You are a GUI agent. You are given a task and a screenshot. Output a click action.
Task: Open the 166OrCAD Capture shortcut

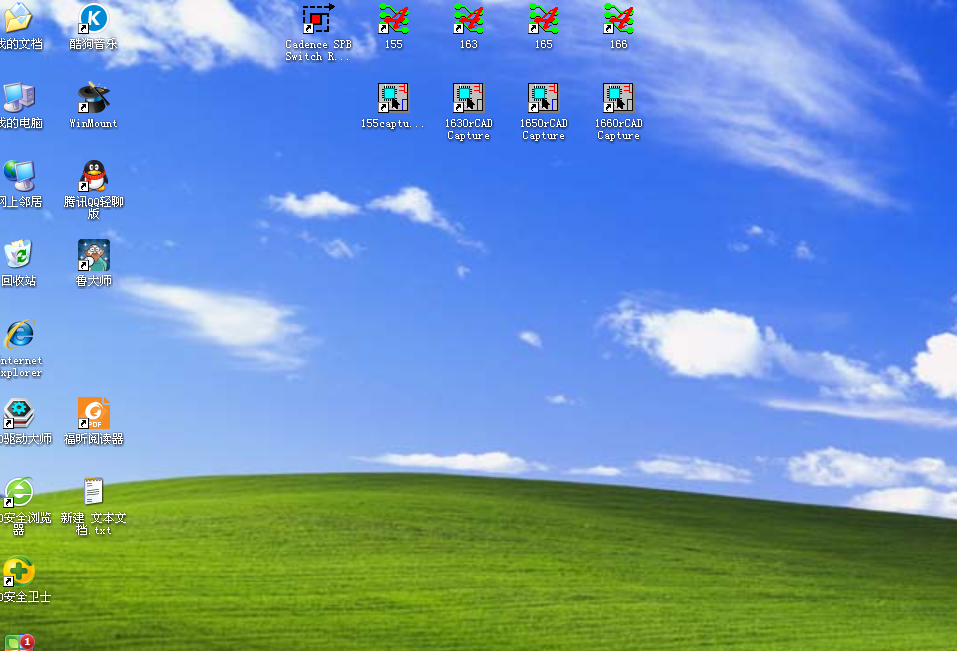[x=618, y=98]
